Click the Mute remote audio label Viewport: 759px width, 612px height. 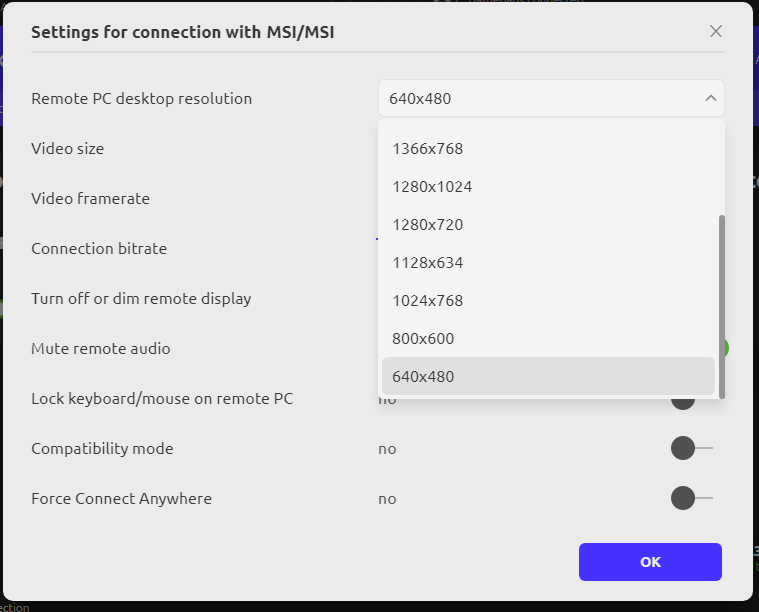click(100, 348)
